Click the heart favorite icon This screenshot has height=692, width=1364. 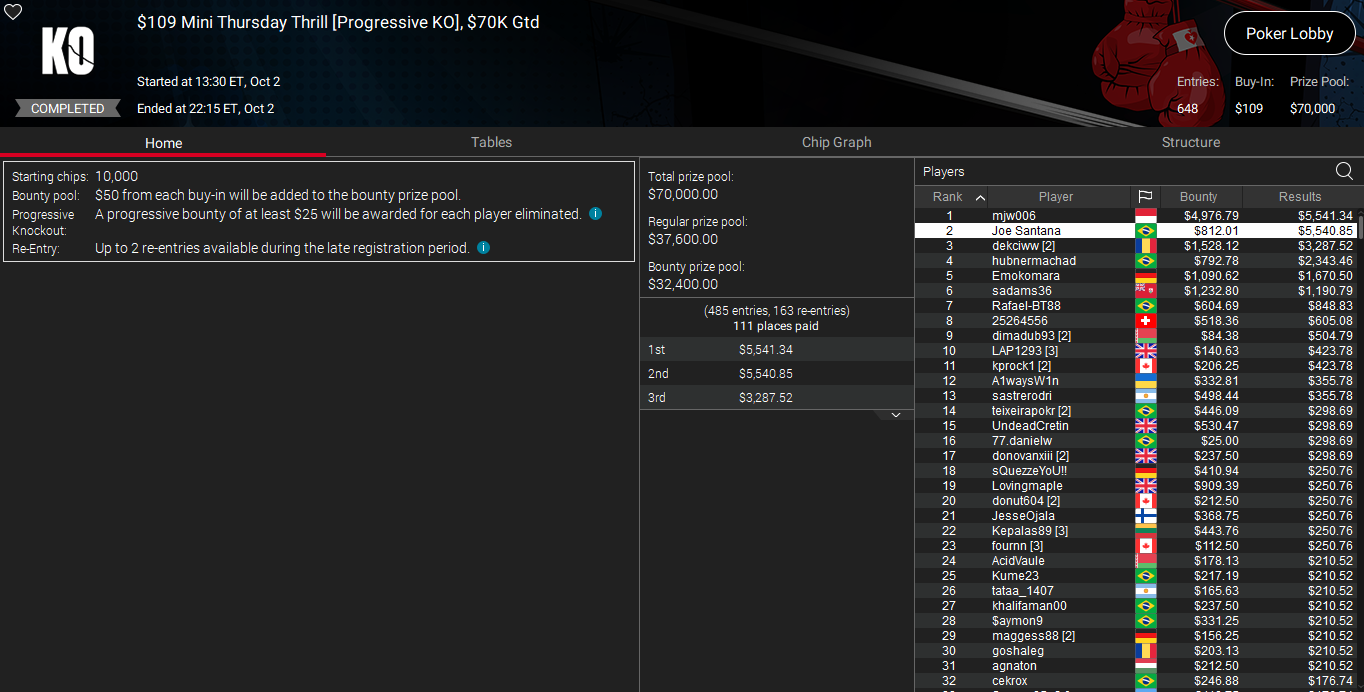(13, 13)
